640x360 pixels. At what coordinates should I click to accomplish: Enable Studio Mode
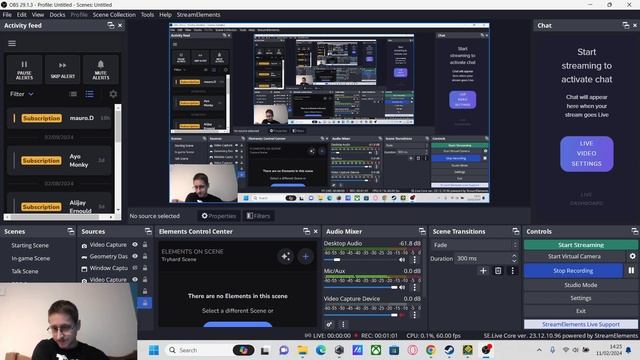tap(580, 285)
